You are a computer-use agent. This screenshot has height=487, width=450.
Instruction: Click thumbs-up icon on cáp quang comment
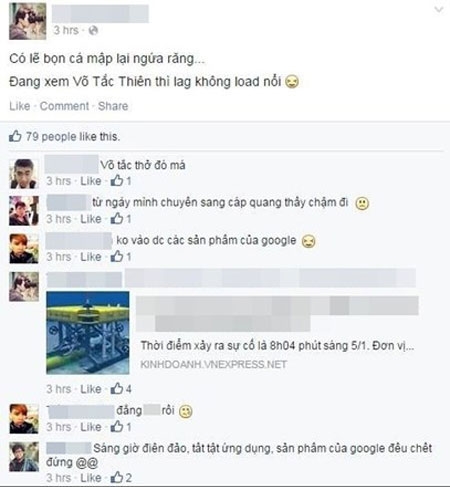tap(117, 219)
